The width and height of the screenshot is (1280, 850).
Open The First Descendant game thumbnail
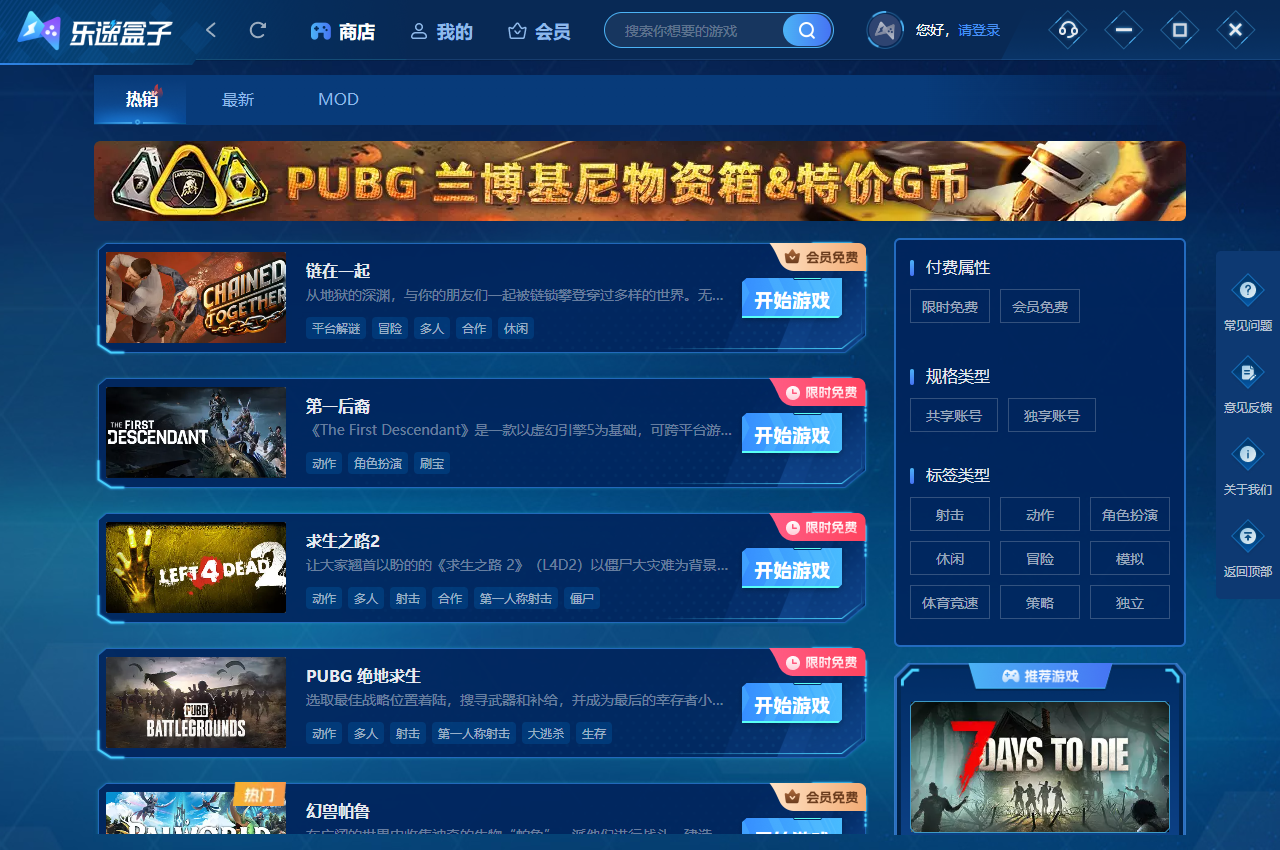click(x=196, y=432)
